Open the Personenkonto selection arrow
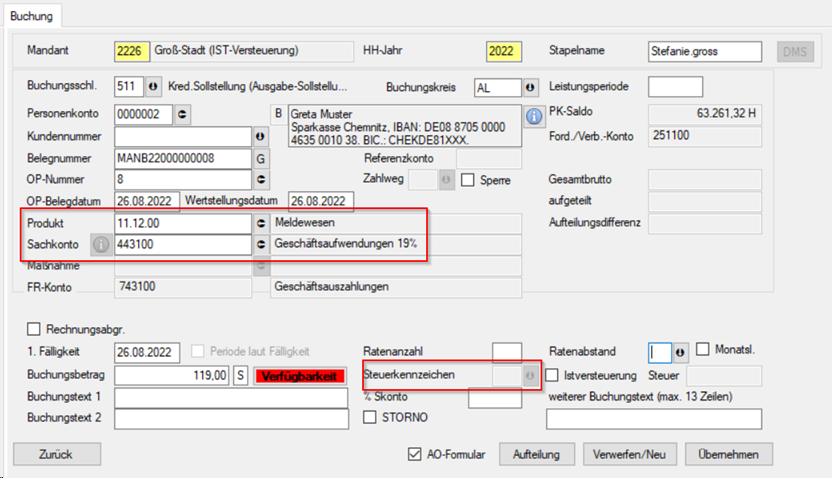832x478 pixels. (x=182, y=114)
